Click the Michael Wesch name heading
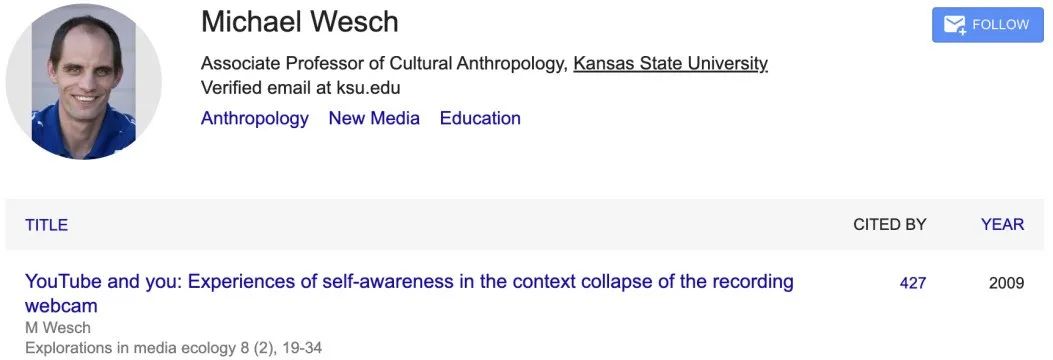 (300, 22)
